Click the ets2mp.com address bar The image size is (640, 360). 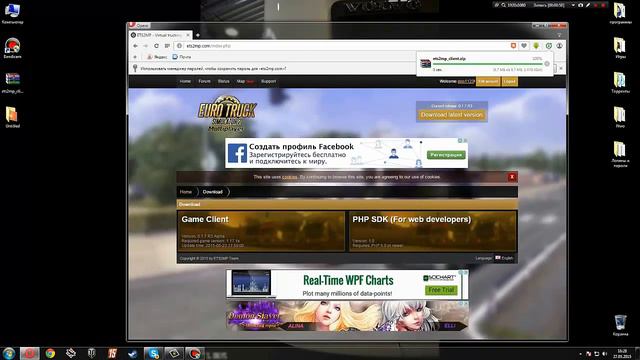[343, 46]
